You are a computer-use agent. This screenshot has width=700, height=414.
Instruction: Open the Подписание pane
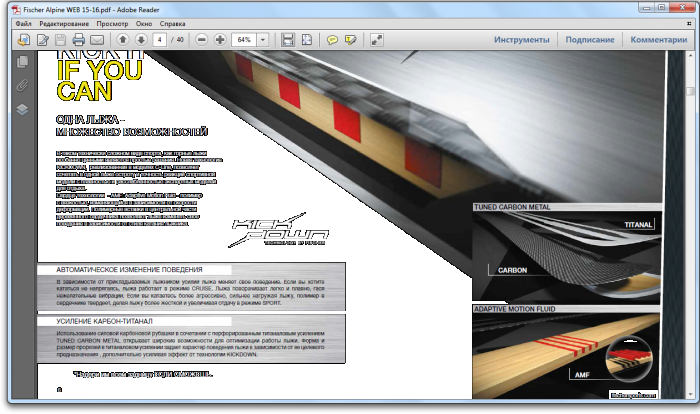590,40
